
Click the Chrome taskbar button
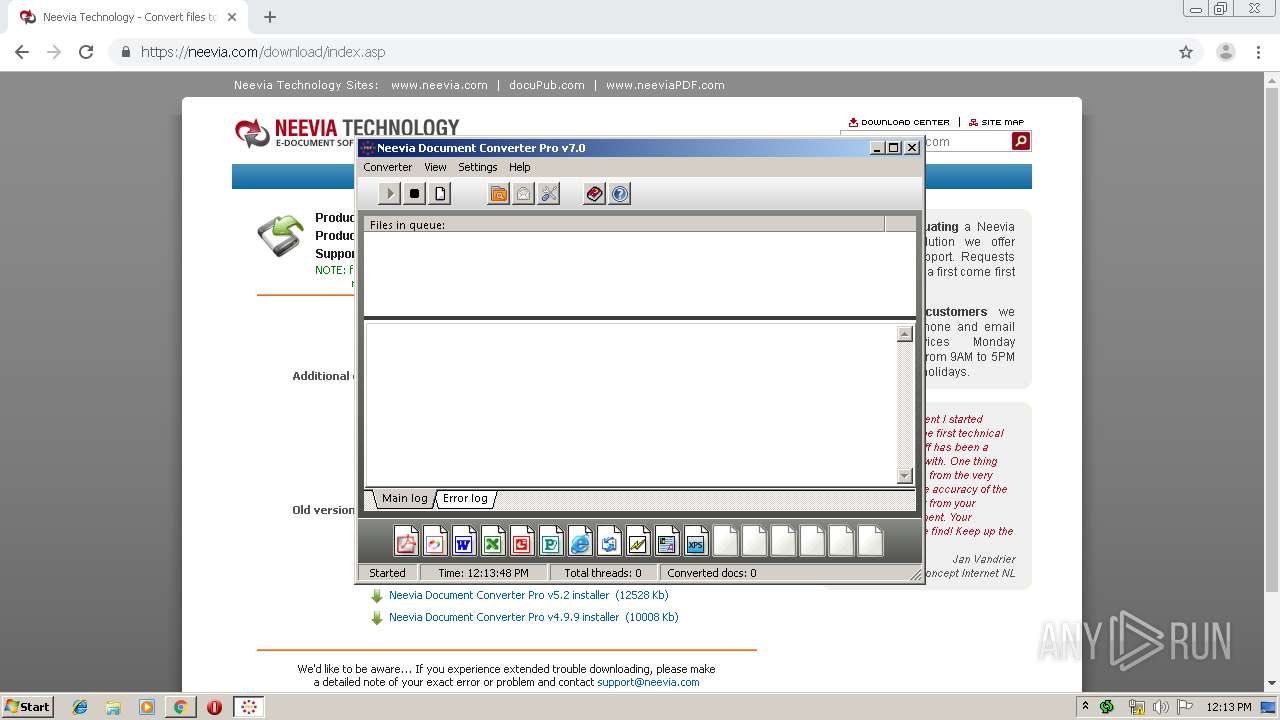tap(180, 707)
